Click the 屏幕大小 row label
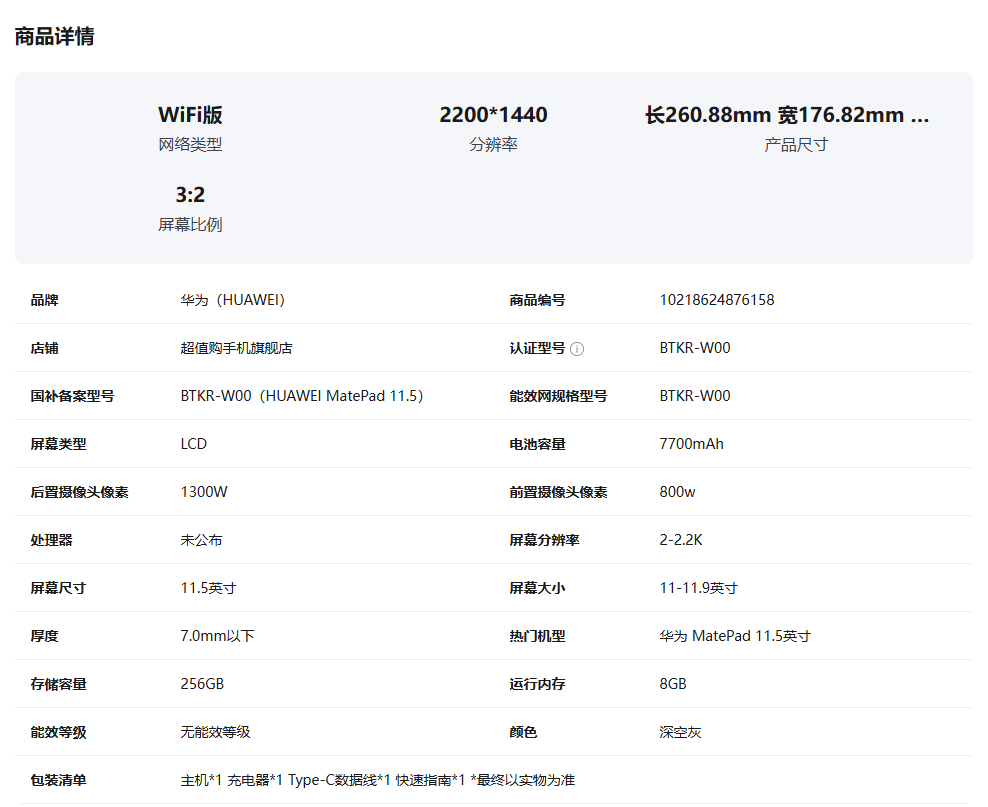The height and width of the screenshot is (807, 988). (x=537, y=588)
